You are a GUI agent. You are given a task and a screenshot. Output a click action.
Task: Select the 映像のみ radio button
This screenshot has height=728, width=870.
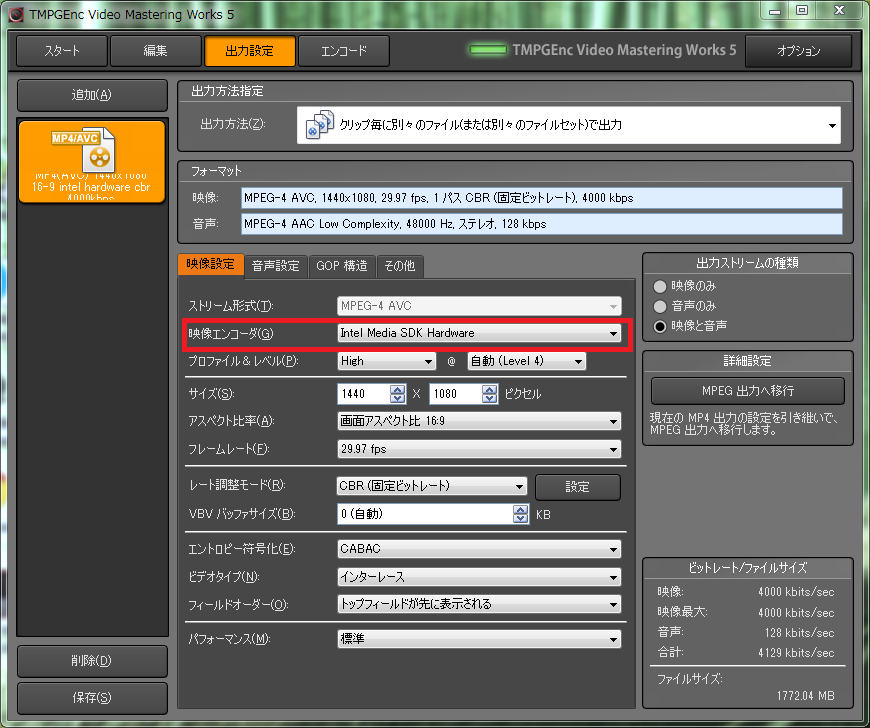tap(660, 286)
